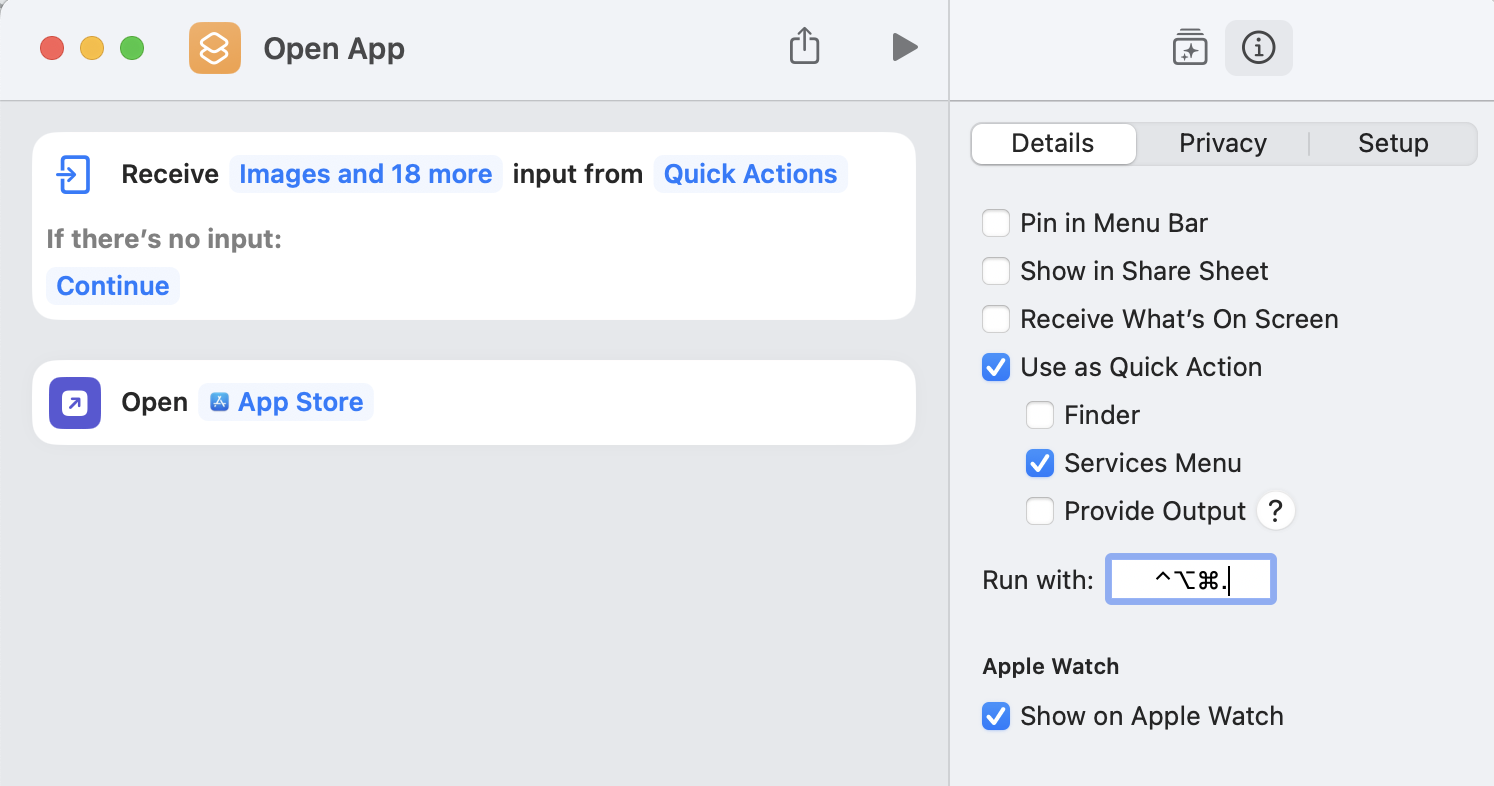Viewport: 1494px width, 786px height.
Task: Click the purple Open App action icon
Action: click(x=75, y=402)
